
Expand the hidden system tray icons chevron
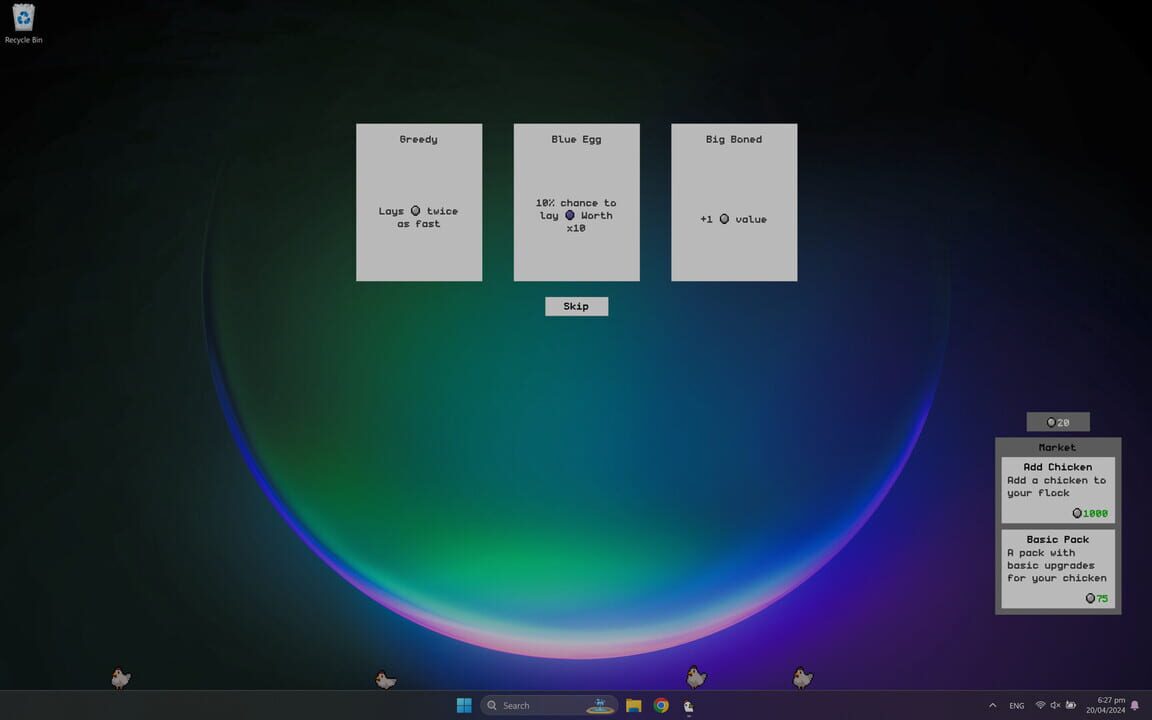992,705
